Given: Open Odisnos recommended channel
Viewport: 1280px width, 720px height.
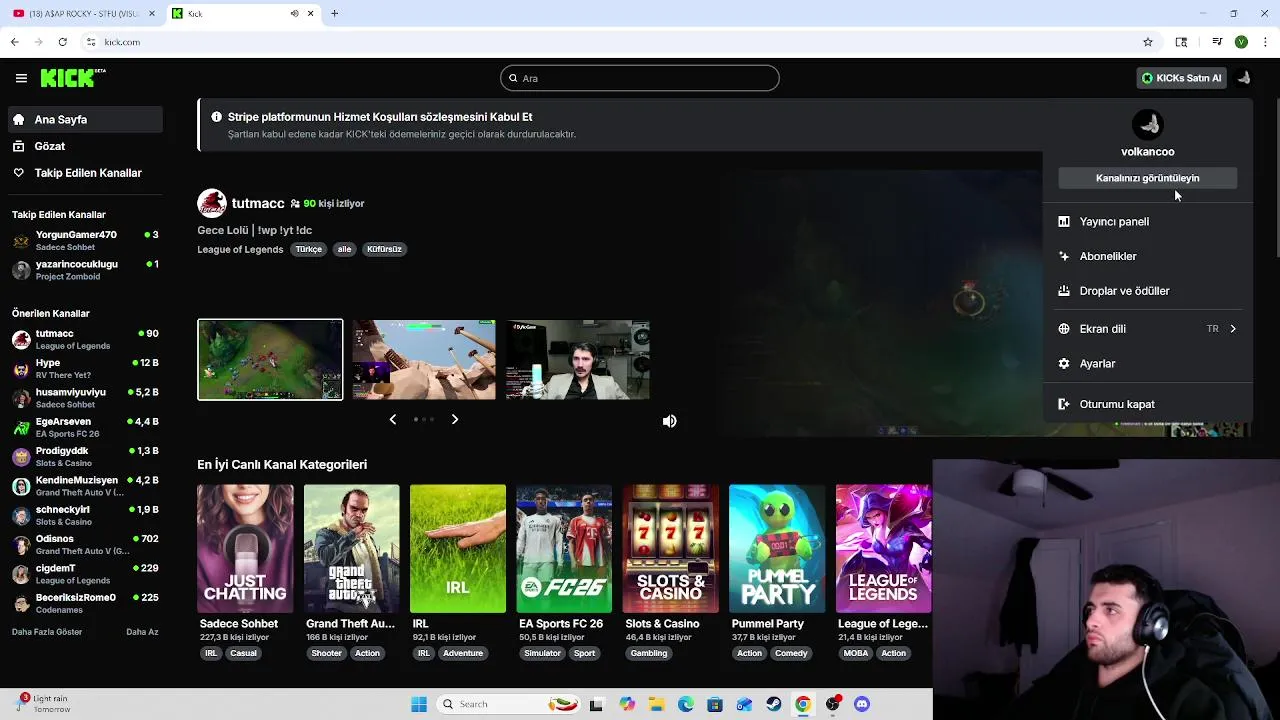Looking at the screenshot, I should [84, 544].
